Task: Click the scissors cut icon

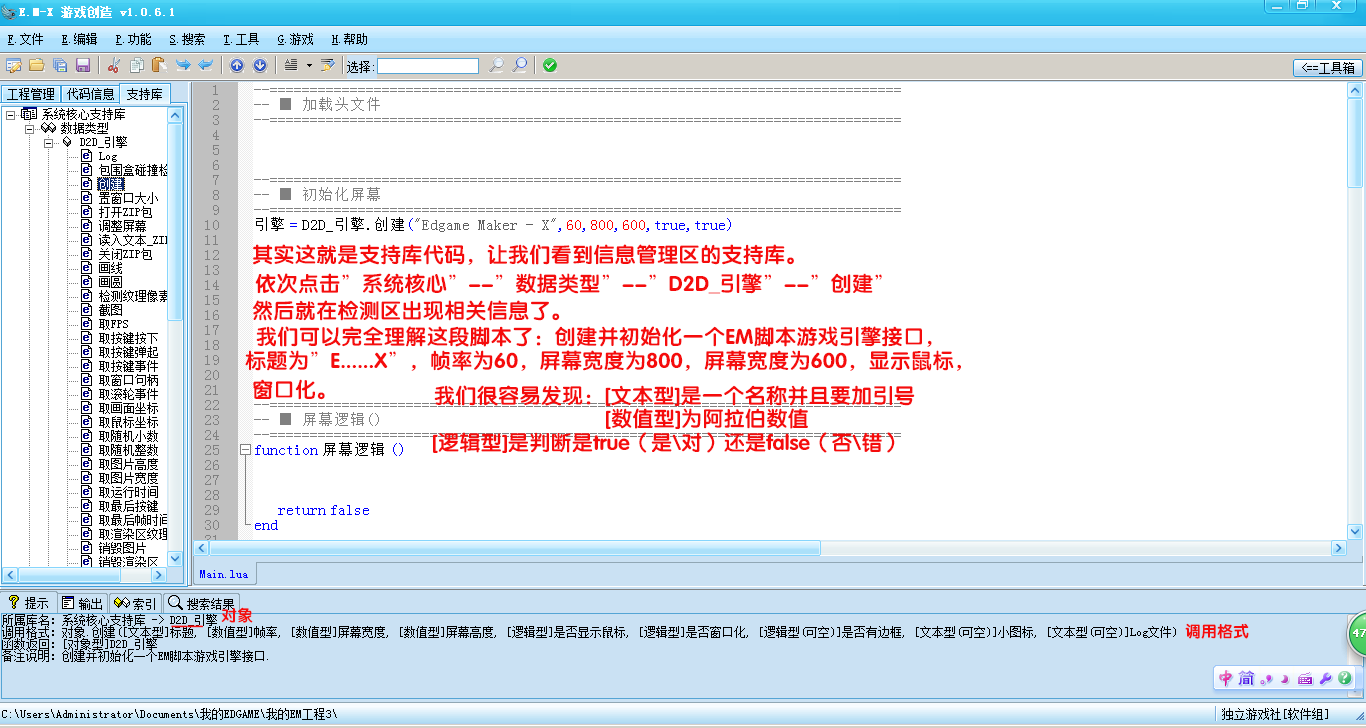Action: coord(113,66)
